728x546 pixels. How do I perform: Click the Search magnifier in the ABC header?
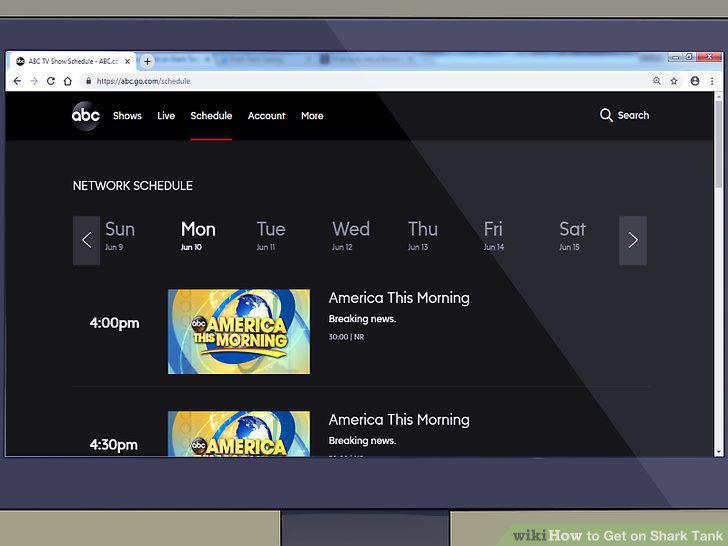click(606, 115)
